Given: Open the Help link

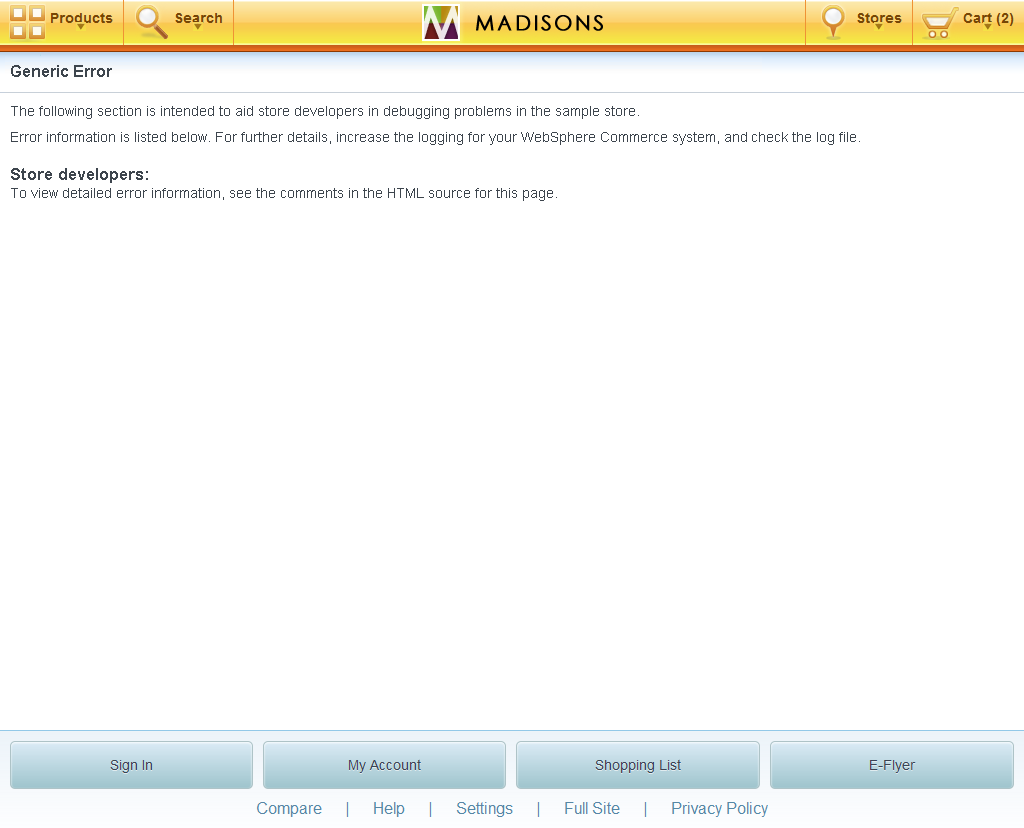Looking at the screenshot, I should click(x=389, y=808).
